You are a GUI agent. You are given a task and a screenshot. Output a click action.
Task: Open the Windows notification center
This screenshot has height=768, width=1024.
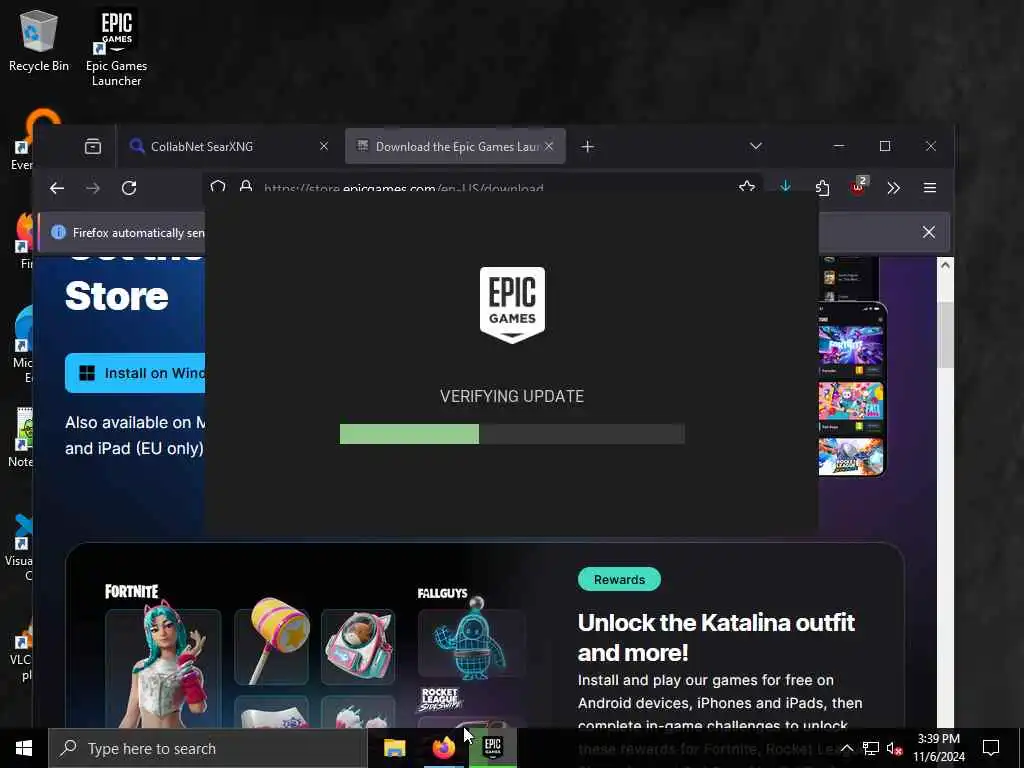991,748
